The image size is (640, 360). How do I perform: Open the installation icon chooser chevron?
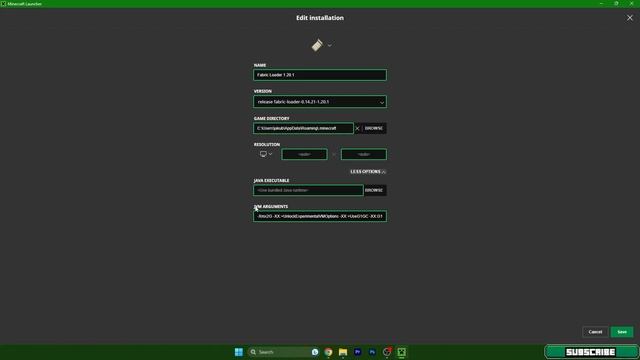[329, 45]
